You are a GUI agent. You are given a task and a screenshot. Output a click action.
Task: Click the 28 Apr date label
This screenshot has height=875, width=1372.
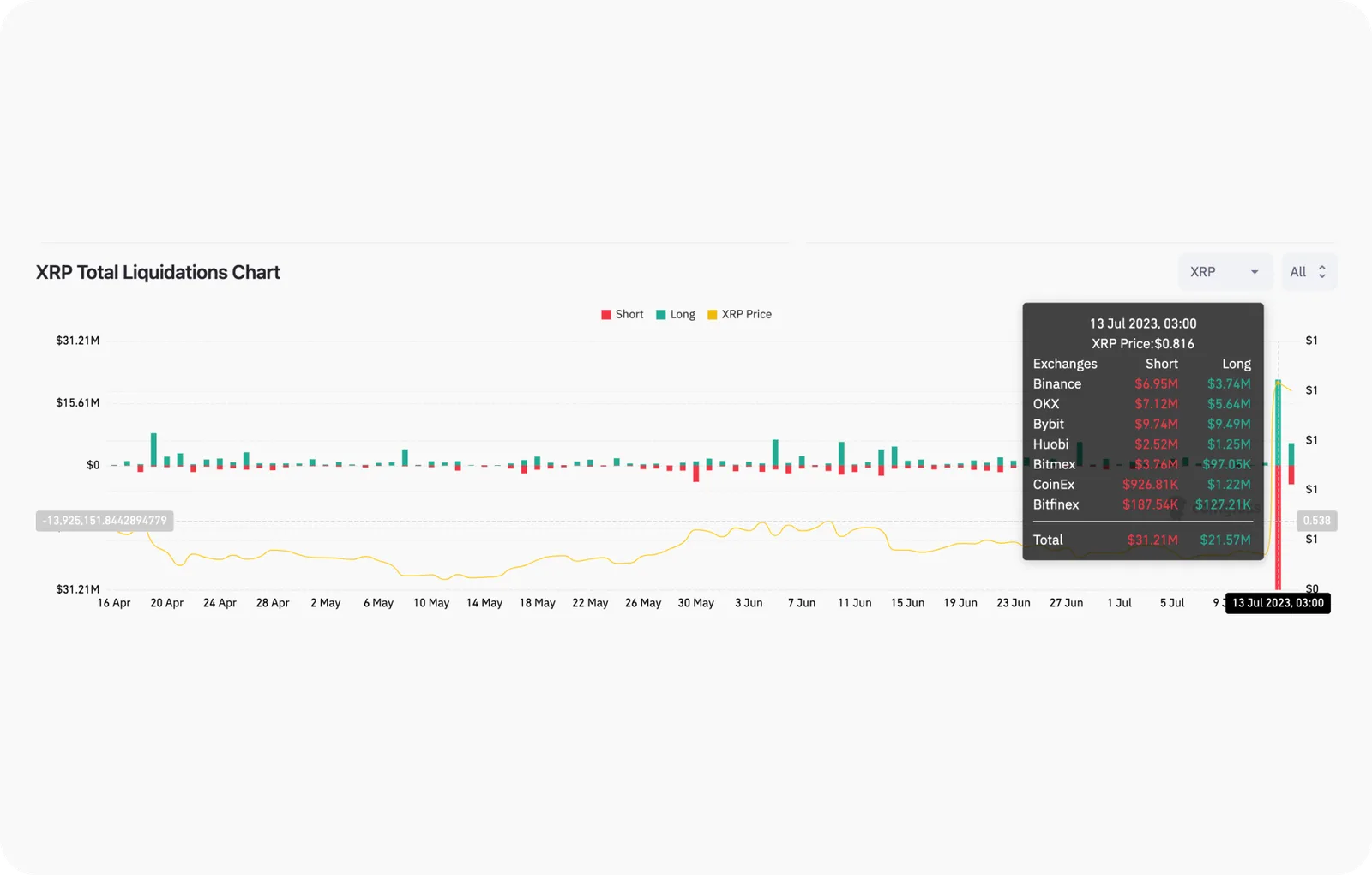[273, 603]
